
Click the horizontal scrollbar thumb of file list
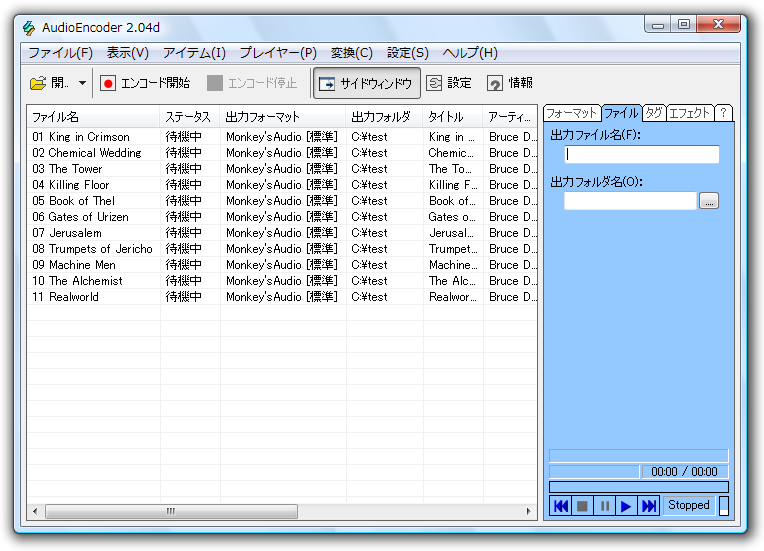[x=171, y=512]
